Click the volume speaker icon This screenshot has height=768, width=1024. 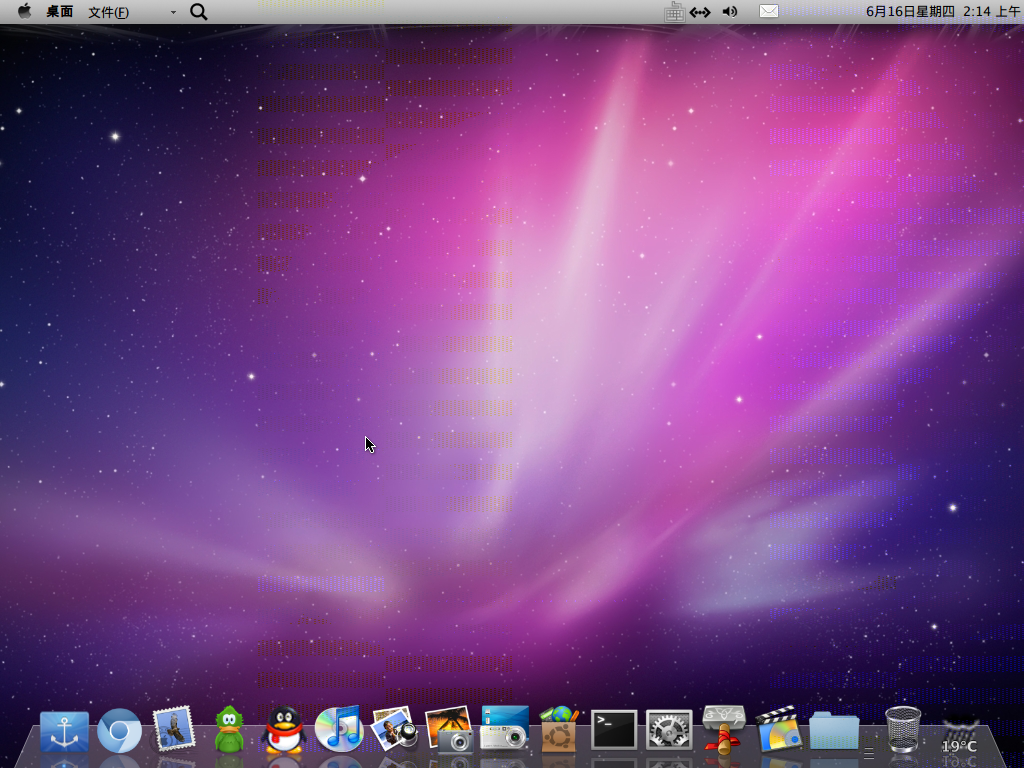click(730, 11)
